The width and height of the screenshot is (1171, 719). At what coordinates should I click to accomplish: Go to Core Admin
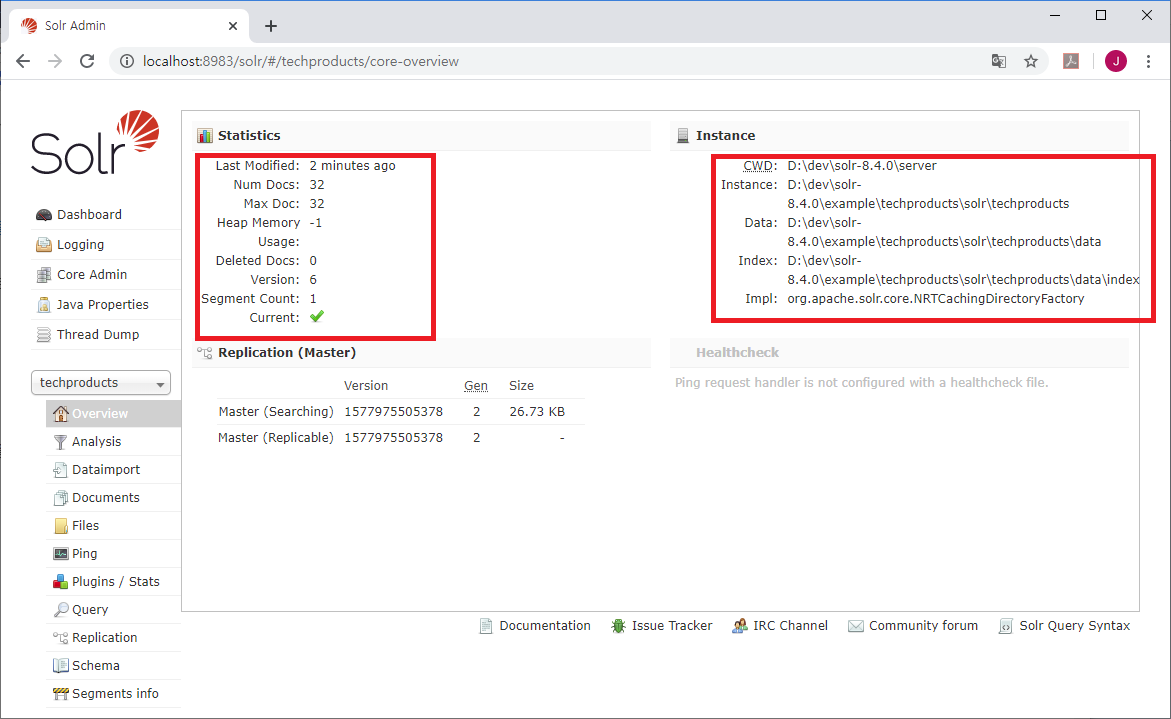92,274
